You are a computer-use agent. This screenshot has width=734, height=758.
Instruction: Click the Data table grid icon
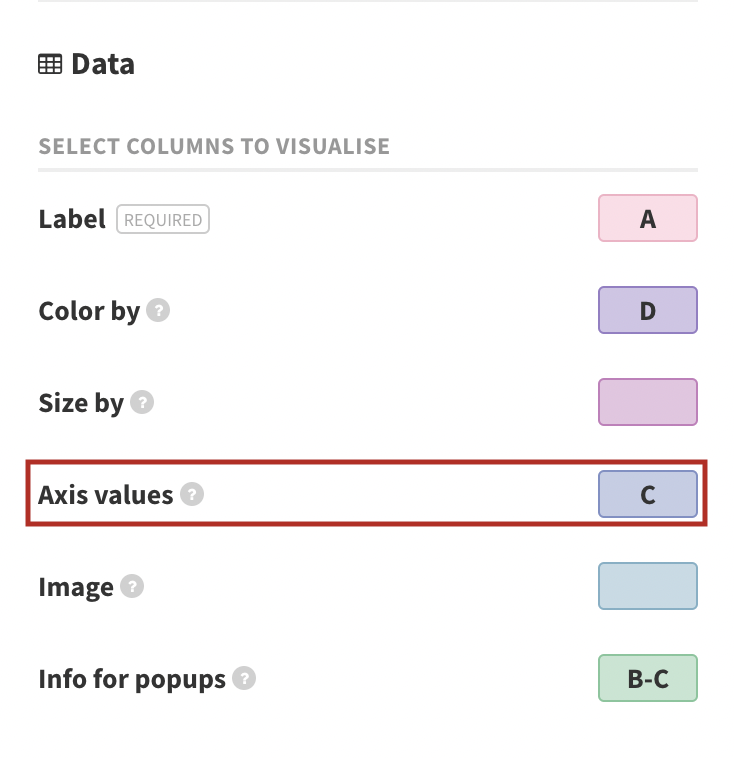click(x=50, y=64)
